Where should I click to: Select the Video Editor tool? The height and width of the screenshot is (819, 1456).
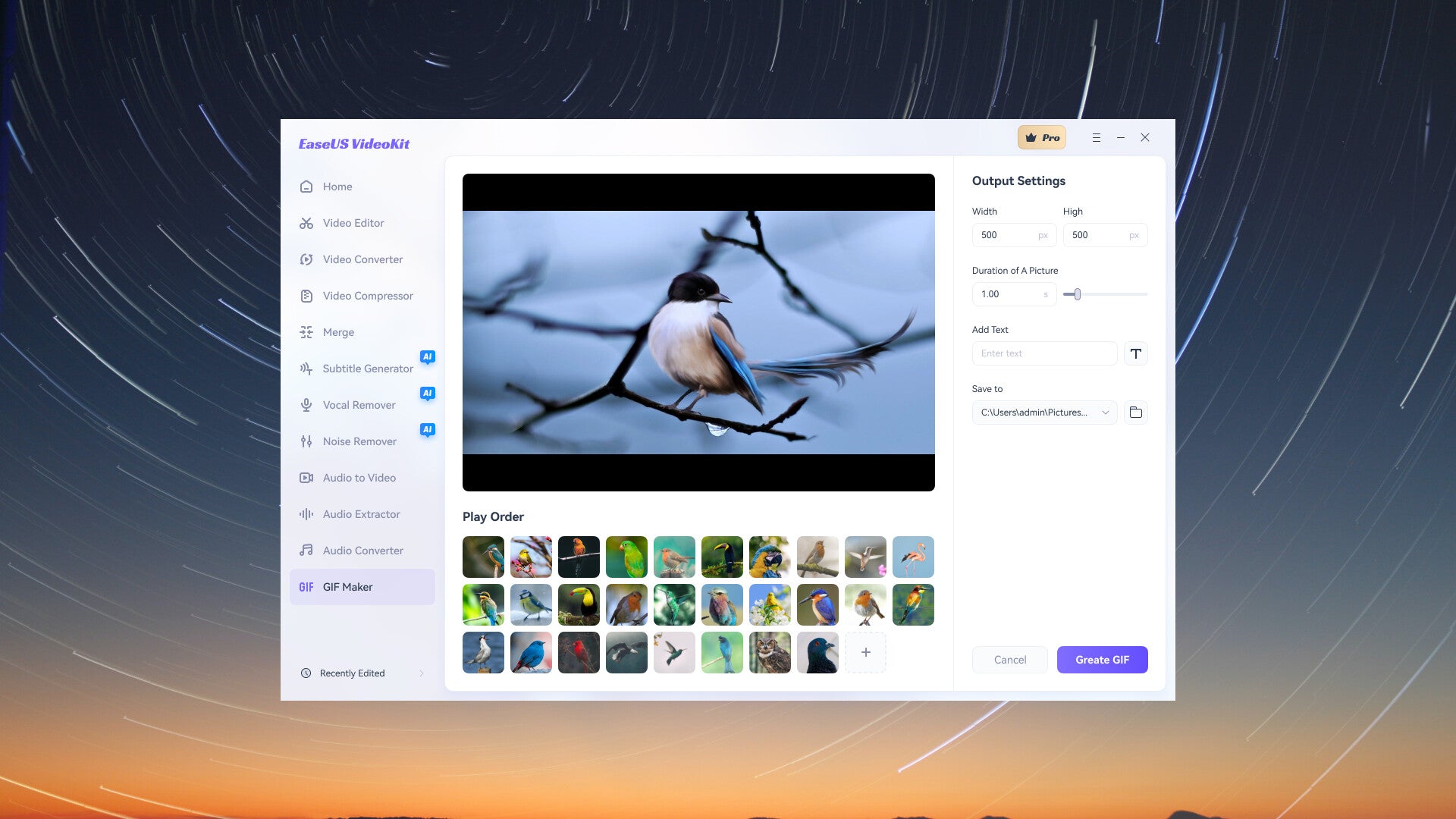point(353,223)
